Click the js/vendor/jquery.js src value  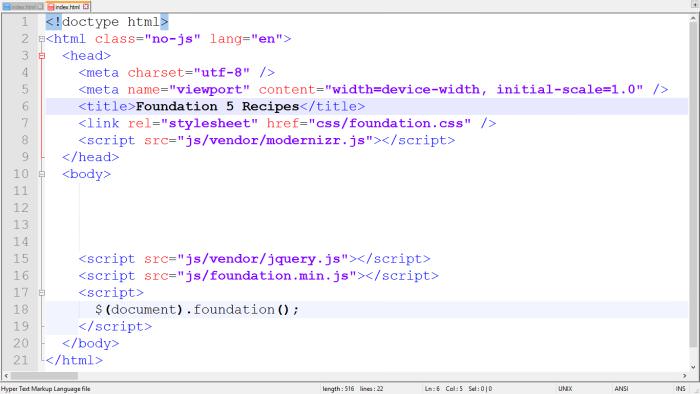pyautogui.click(x=263, y=259)
